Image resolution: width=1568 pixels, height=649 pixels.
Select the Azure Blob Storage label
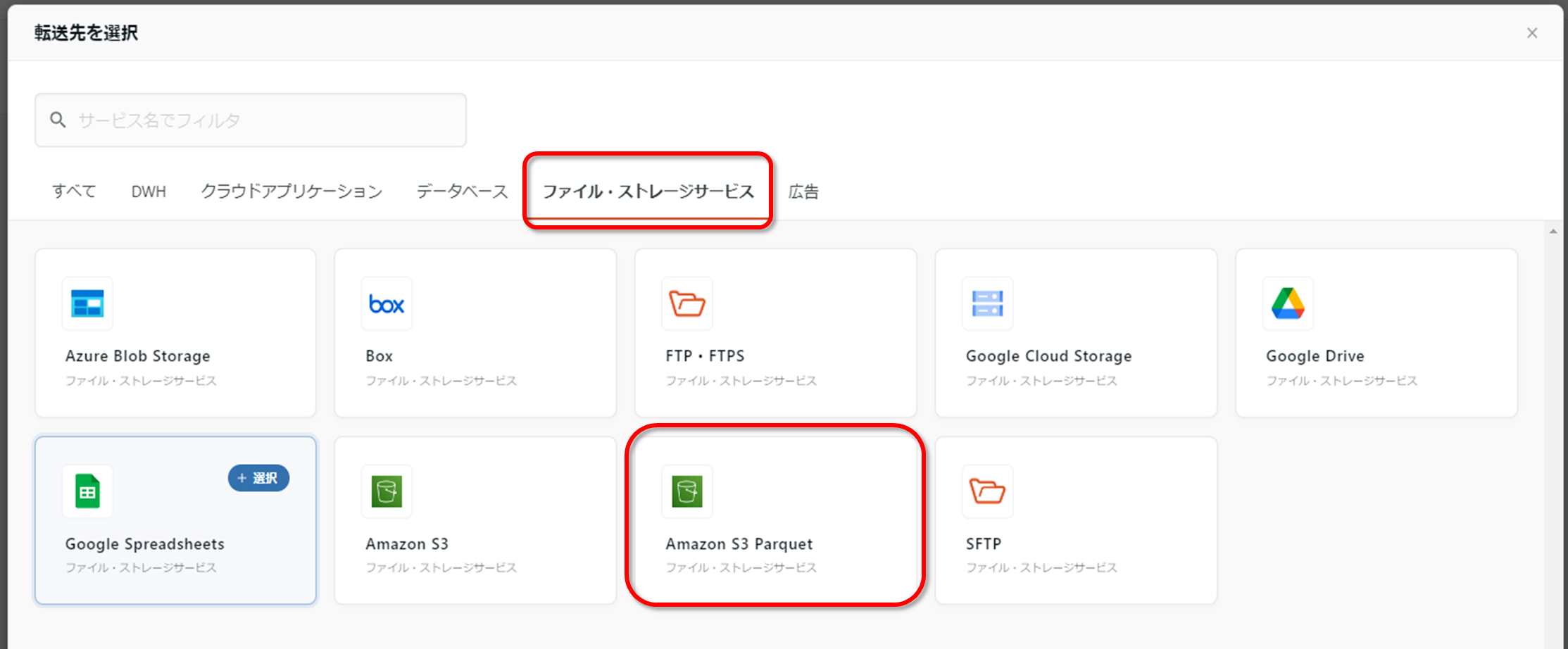click(138, 356)
